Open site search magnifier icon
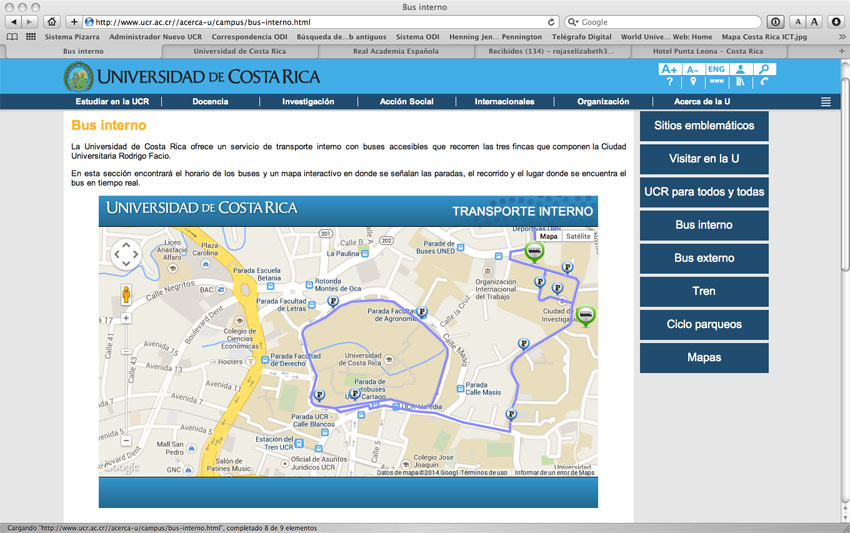Screen dimensions: 850x533 (764, 69)
